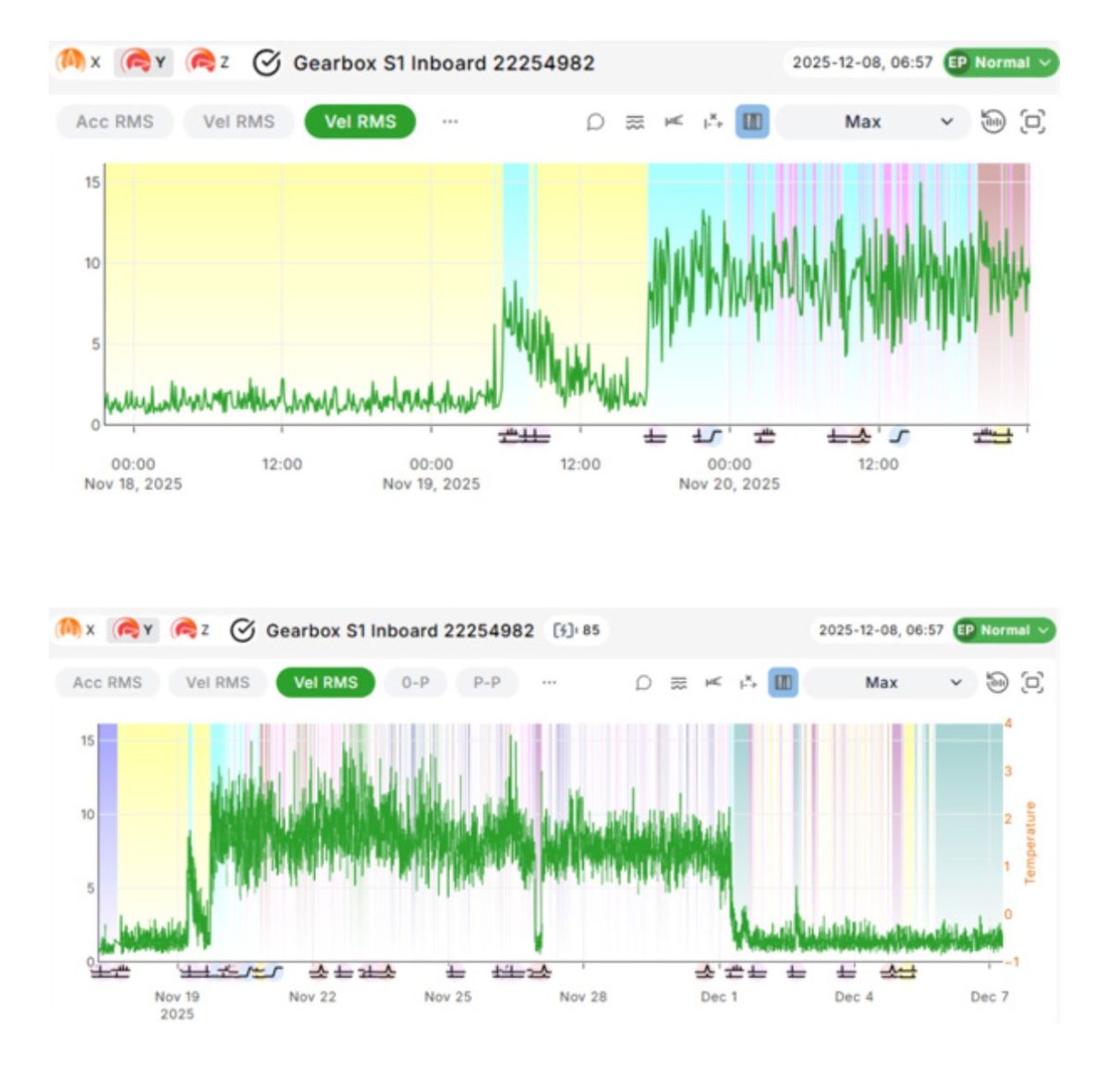Toggle the Y axis in the battery-85 panel

133,630
